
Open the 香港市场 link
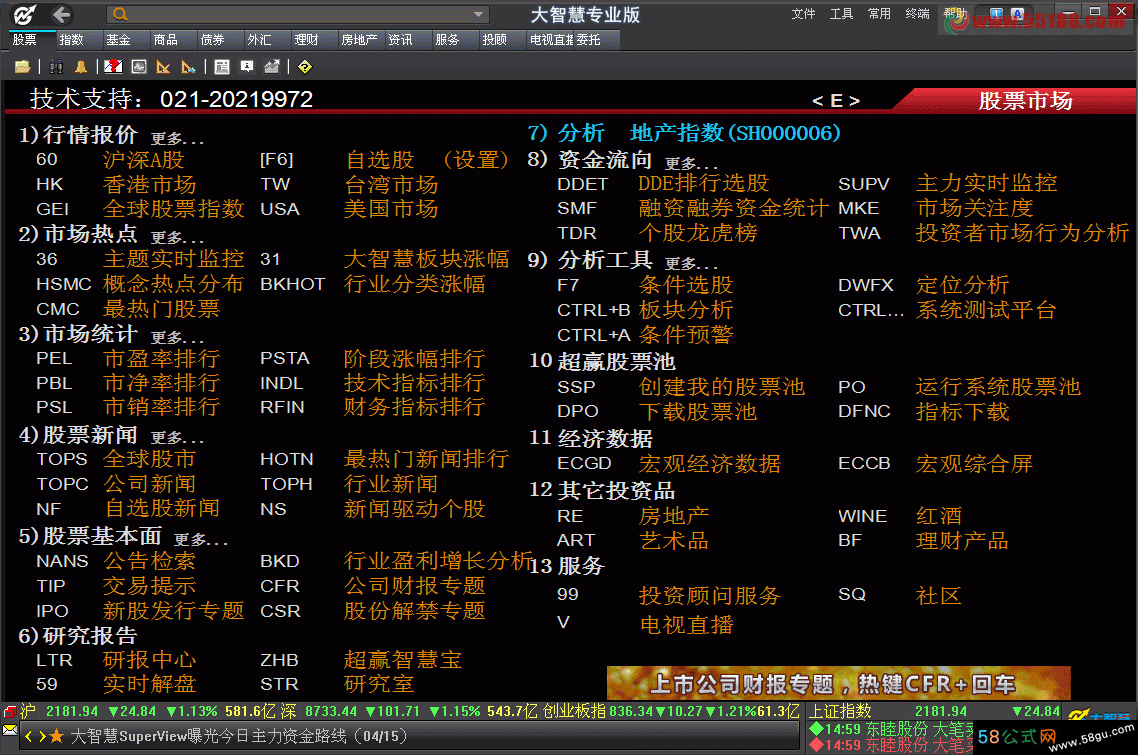pyautogui.click(x=150, y=184)
